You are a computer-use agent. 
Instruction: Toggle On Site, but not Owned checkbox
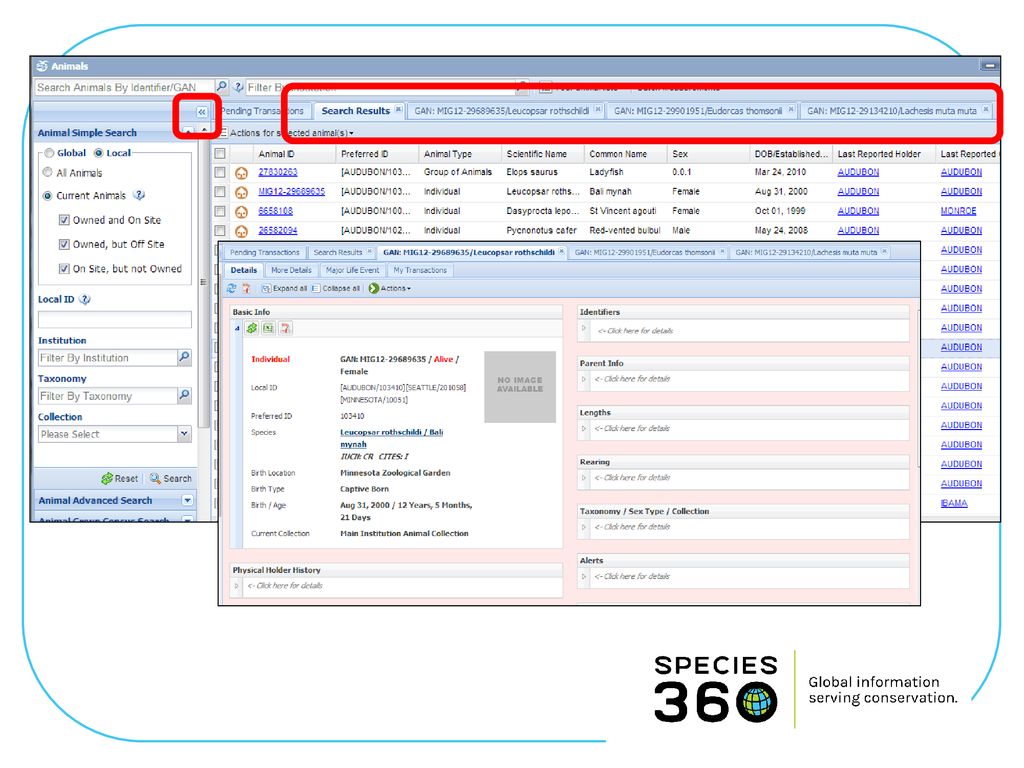click(x=64, y=268)
